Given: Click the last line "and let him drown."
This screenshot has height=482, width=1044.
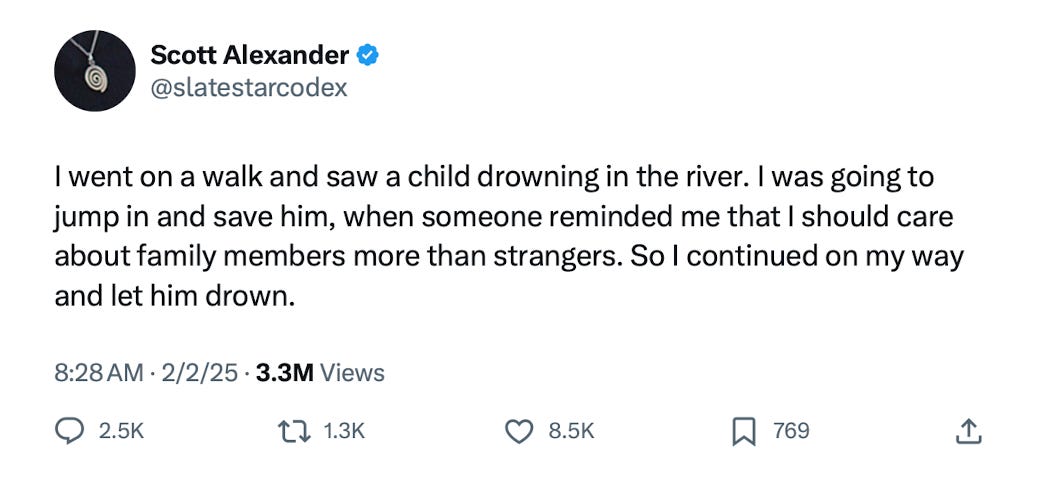Looking at the screenshot, I should pyautogui.click(x=174, y=296).
